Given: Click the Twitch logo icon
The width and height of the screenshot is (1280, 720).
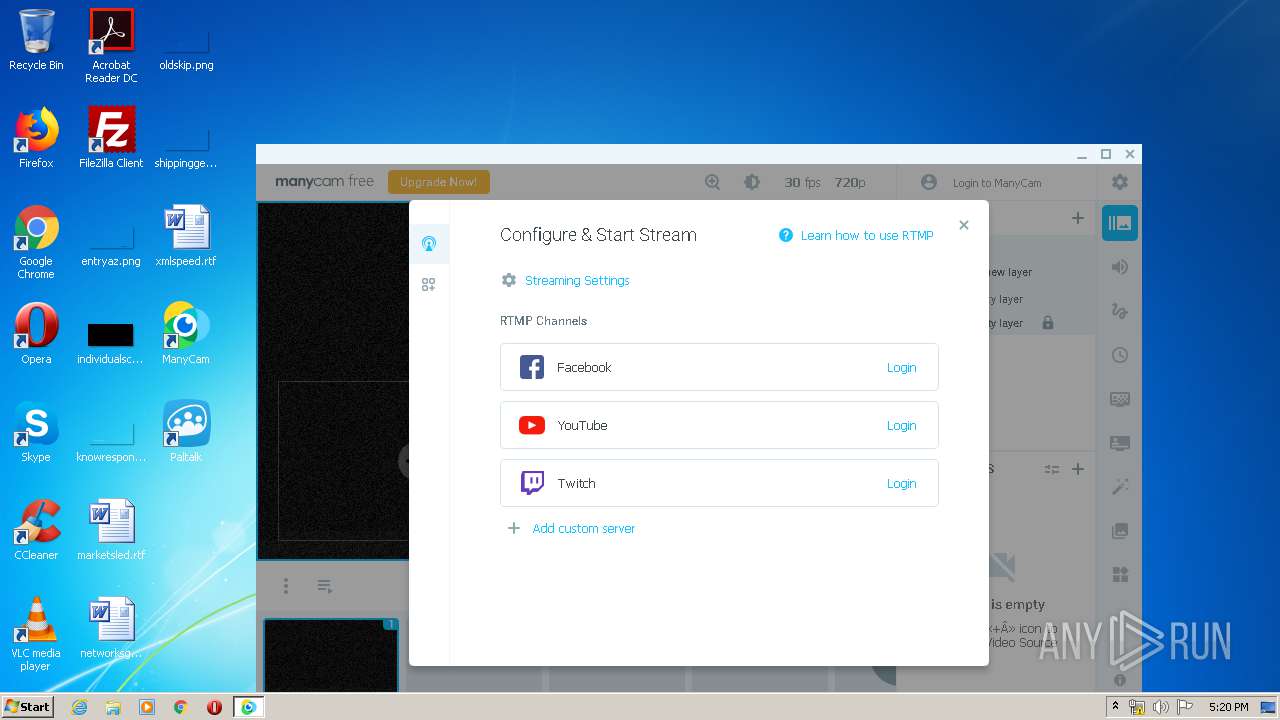Looking at the screenshot, I should pyautogui.click(x=532, y=483).
